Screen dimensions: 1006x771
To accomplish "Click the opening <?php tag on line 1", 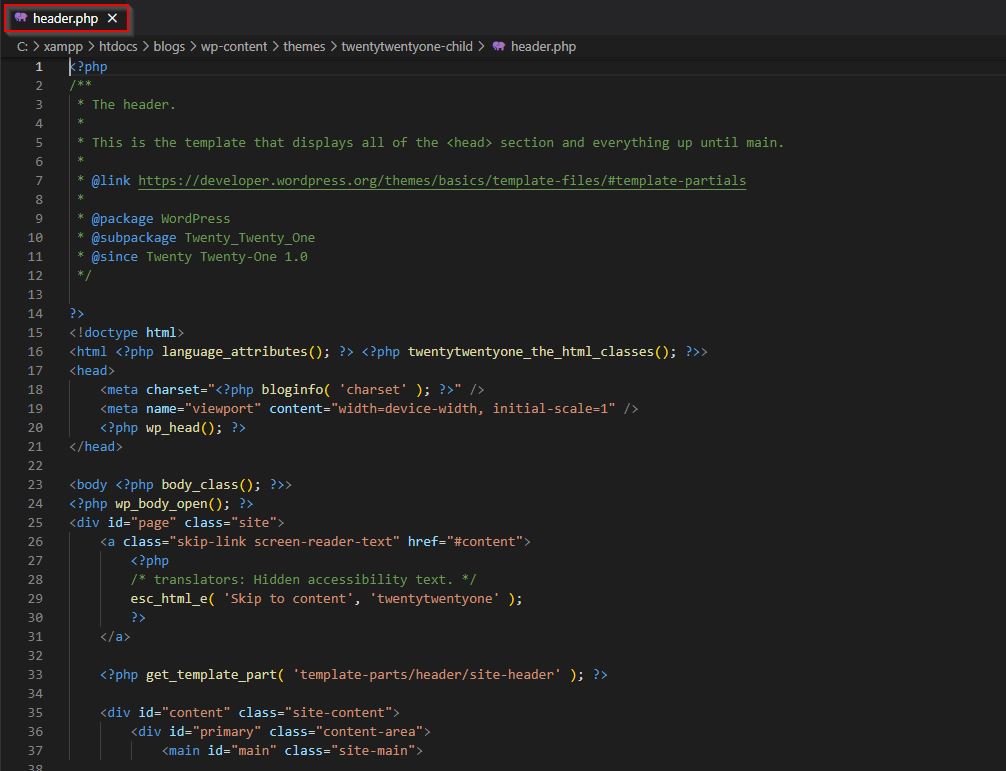I will pyautogui.click(x=89, y=67).
